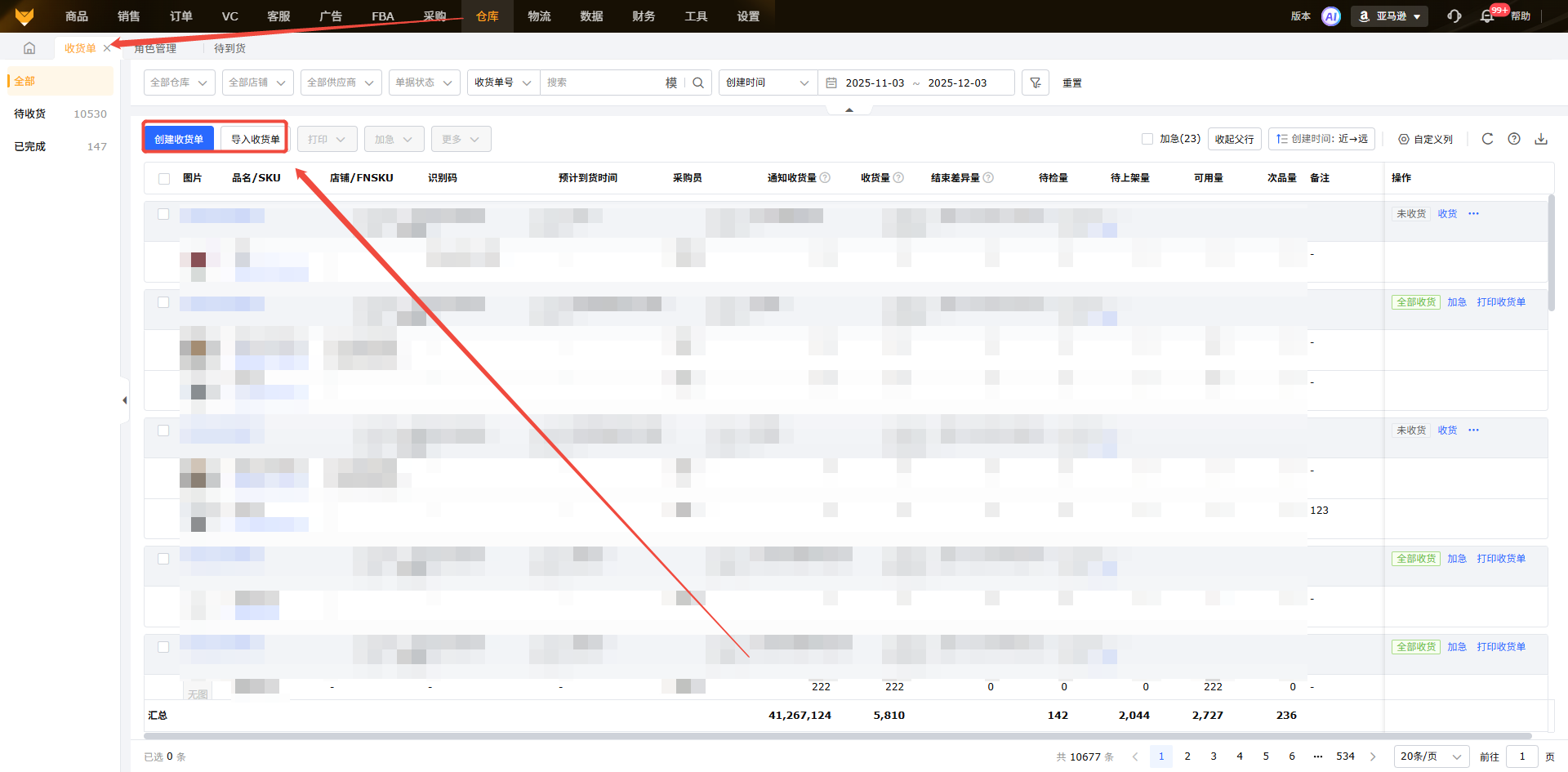Check the first order row checkbox
Image resolution: width=1568 pixels, height=772 pixels.
[x=163, y=214]
